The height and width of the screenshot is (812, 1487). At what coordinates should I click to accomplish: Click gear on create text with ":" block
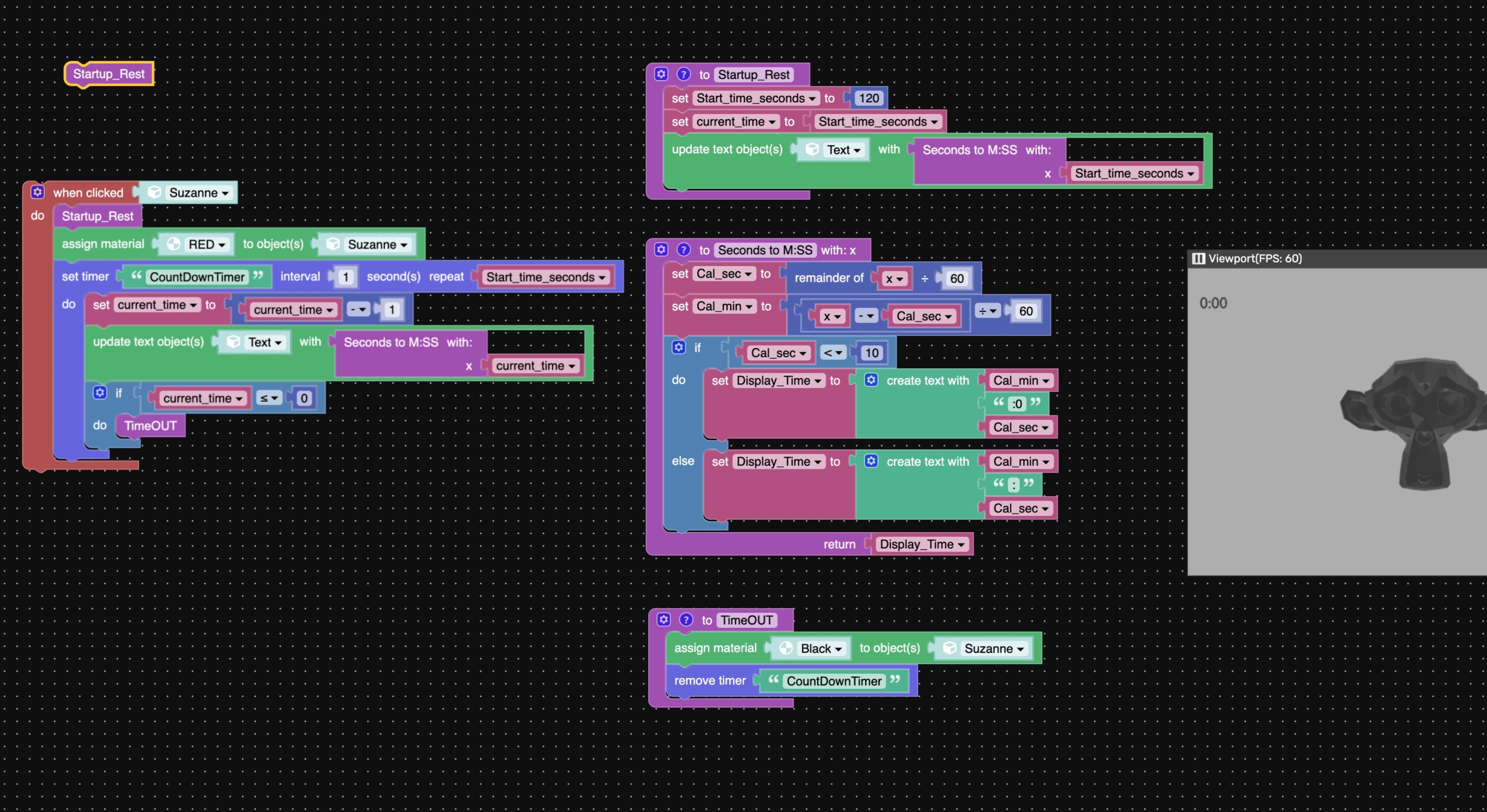click(x=871, y=461)
